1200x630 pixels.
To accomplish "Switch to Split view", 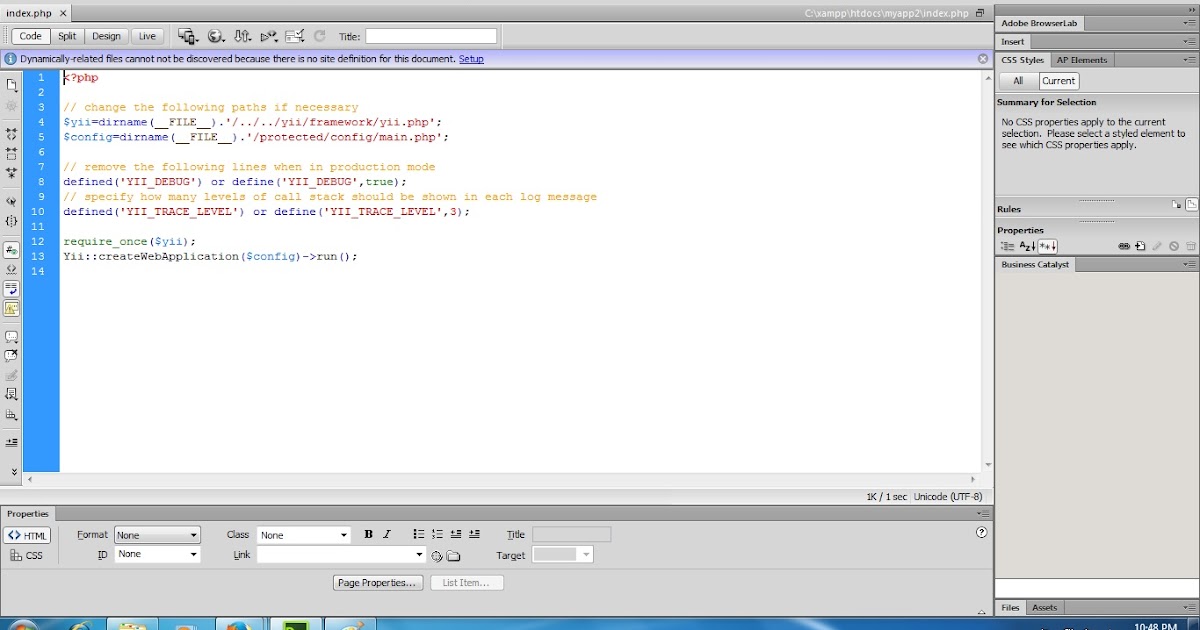I will pyautogui.click(x=67, y=36).
